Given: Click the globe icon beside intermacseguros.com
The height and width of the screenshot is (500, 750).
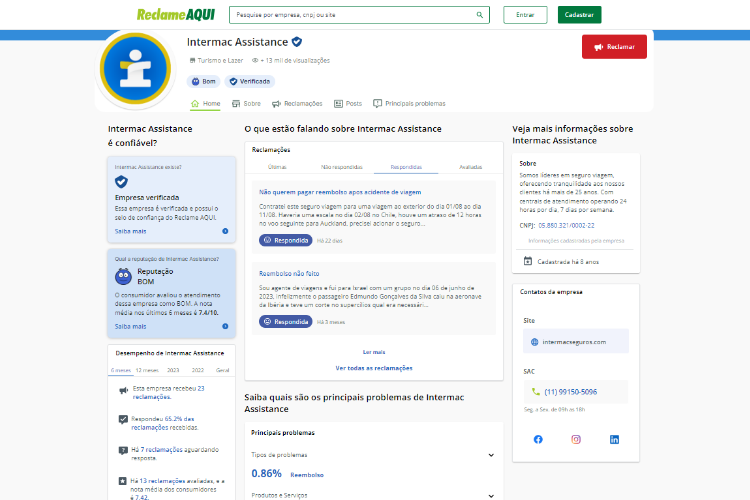Looking at the screenshot, I should coord(535,342).
